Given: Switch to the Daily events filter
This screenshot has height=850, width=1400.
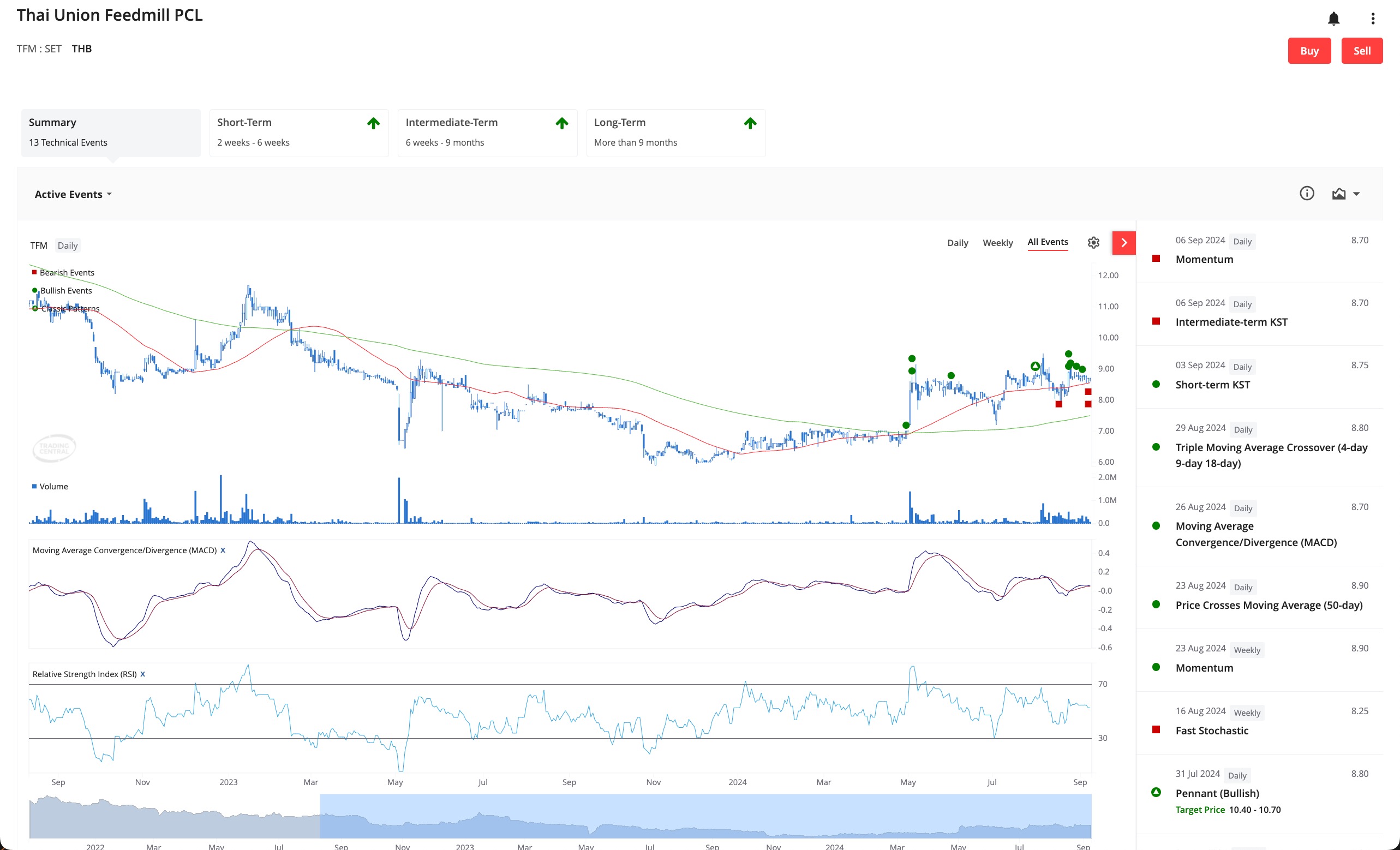Looking at the screenshot, I should (x=958, y=243).
